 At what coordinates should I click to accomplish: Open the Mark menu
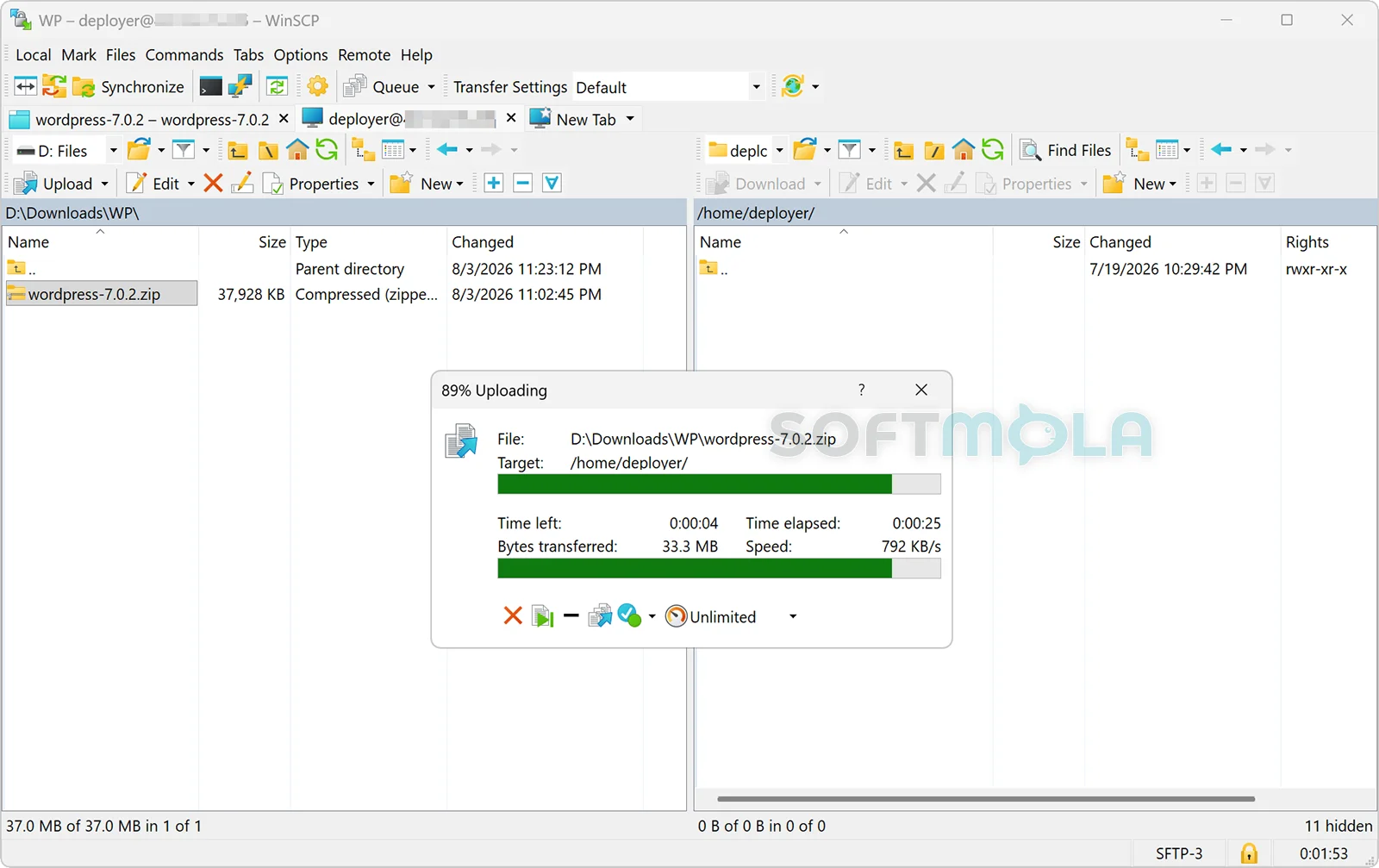tap(79, 55)
